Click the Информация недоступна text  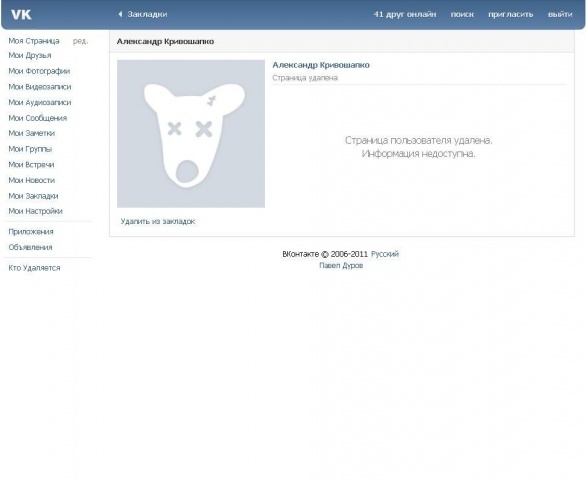click(419, 154)
